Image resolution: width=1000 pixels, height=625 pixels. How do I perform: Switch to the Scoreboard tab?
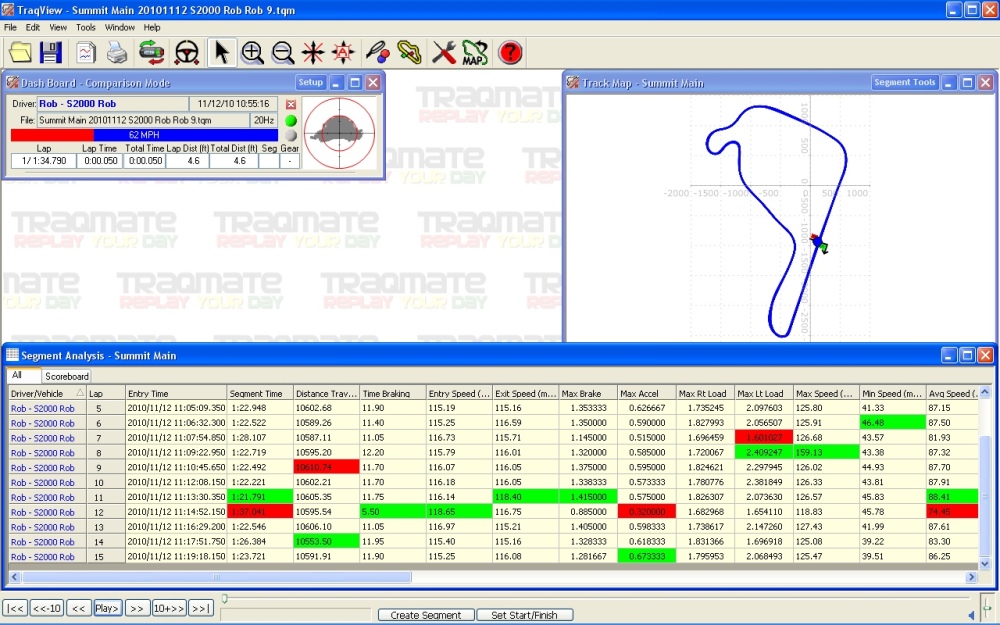click(66, 376)
